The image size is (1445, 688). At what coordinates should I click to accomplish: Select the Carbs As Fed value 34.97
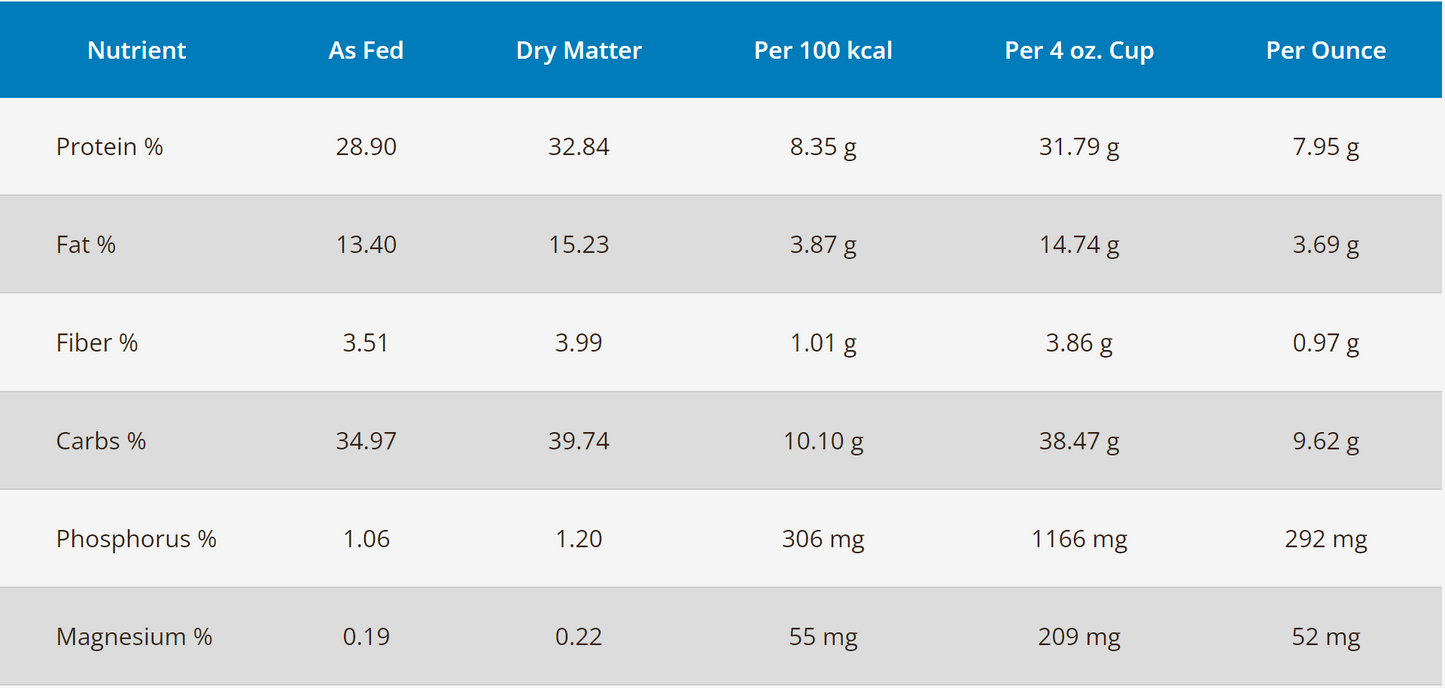(366, 441)
